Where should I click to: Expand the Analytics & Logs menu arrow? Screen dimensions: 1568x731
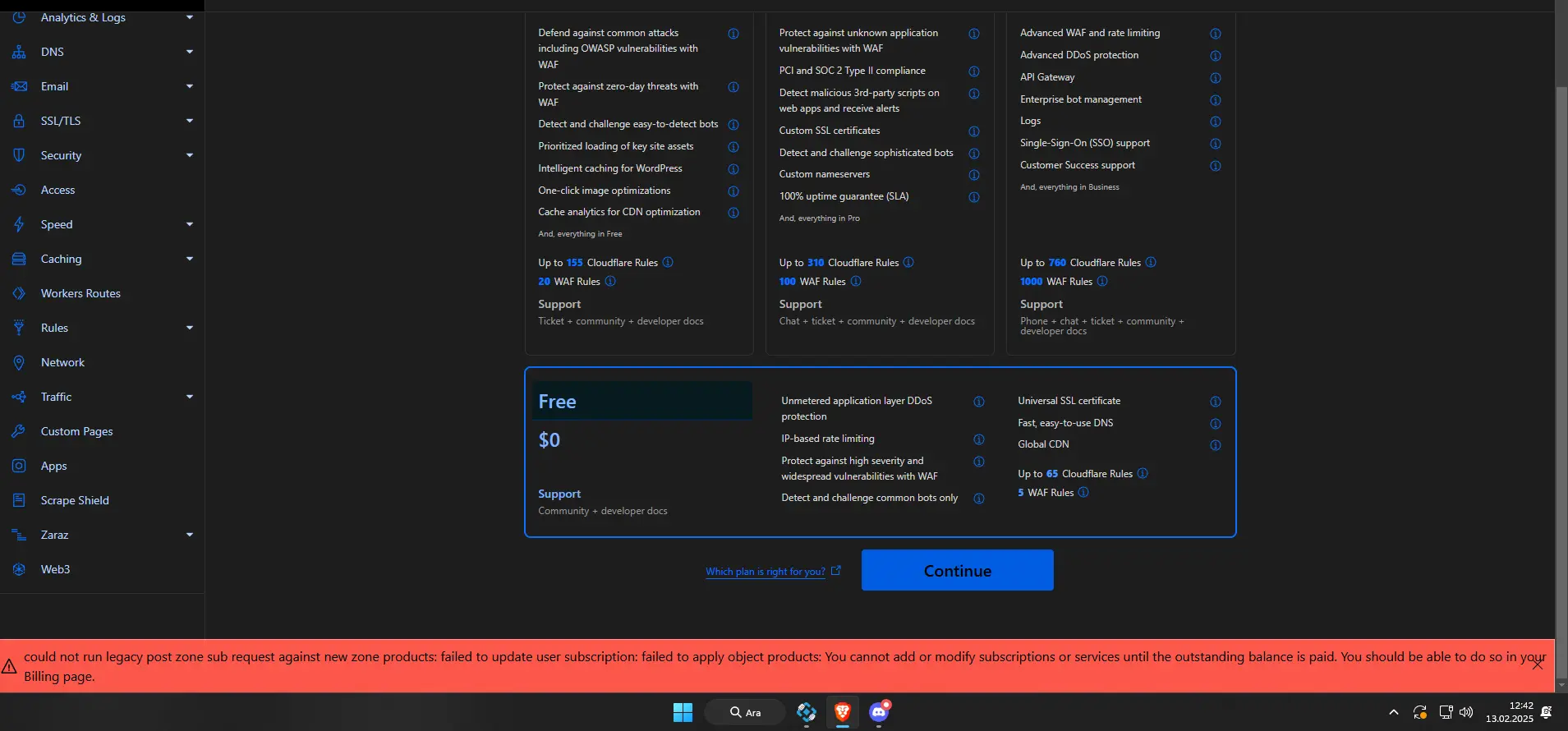[190, 17]
